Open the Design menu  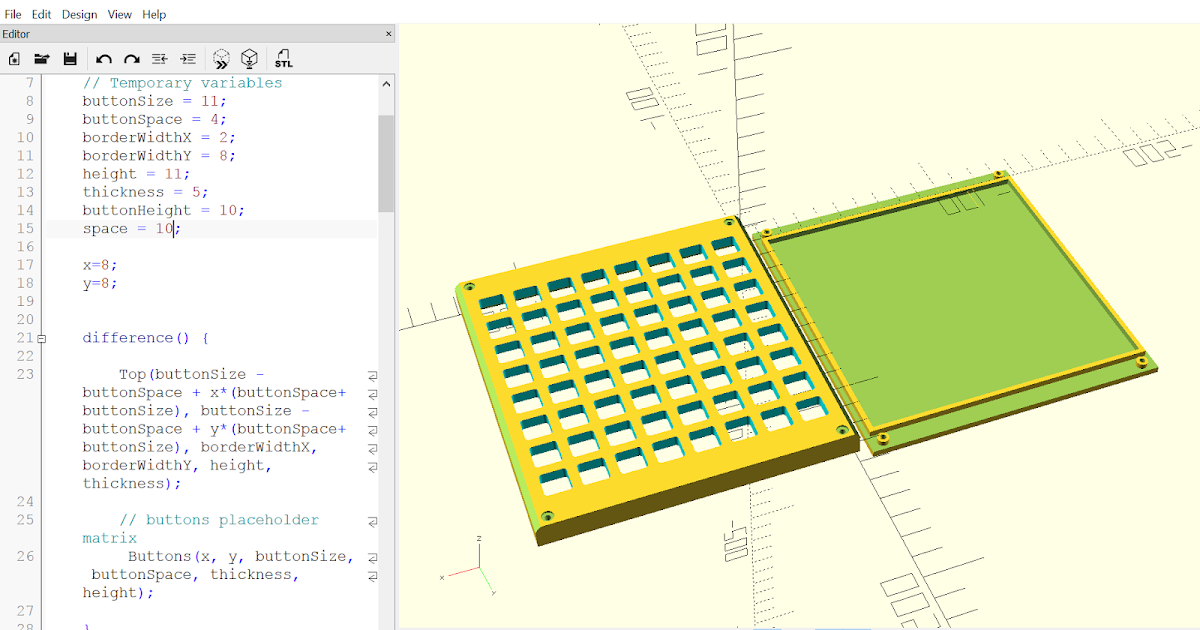(x=79, y=14)
